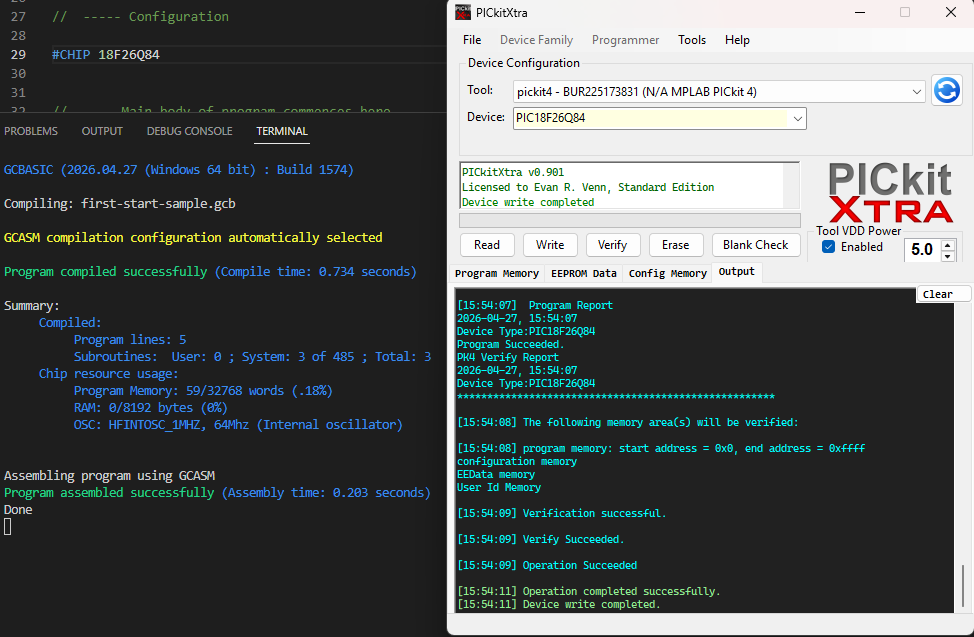The image size is (974, 637).
Task: Switch to the Config Memory tab
Action: pyautogui.click(x=667, y=273)
